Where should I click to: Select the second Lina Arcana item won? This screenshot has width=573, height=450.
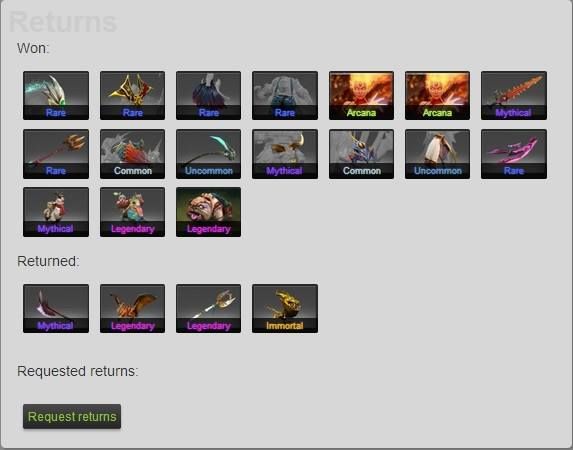[437, 95]
